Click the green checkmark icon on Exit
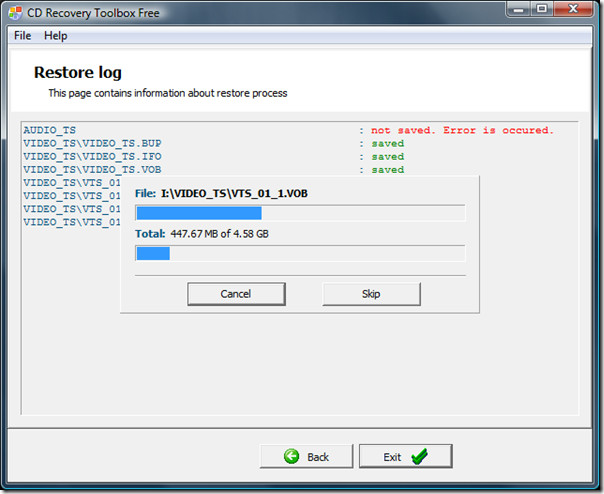The image size is (604, 494). (419, 456)
